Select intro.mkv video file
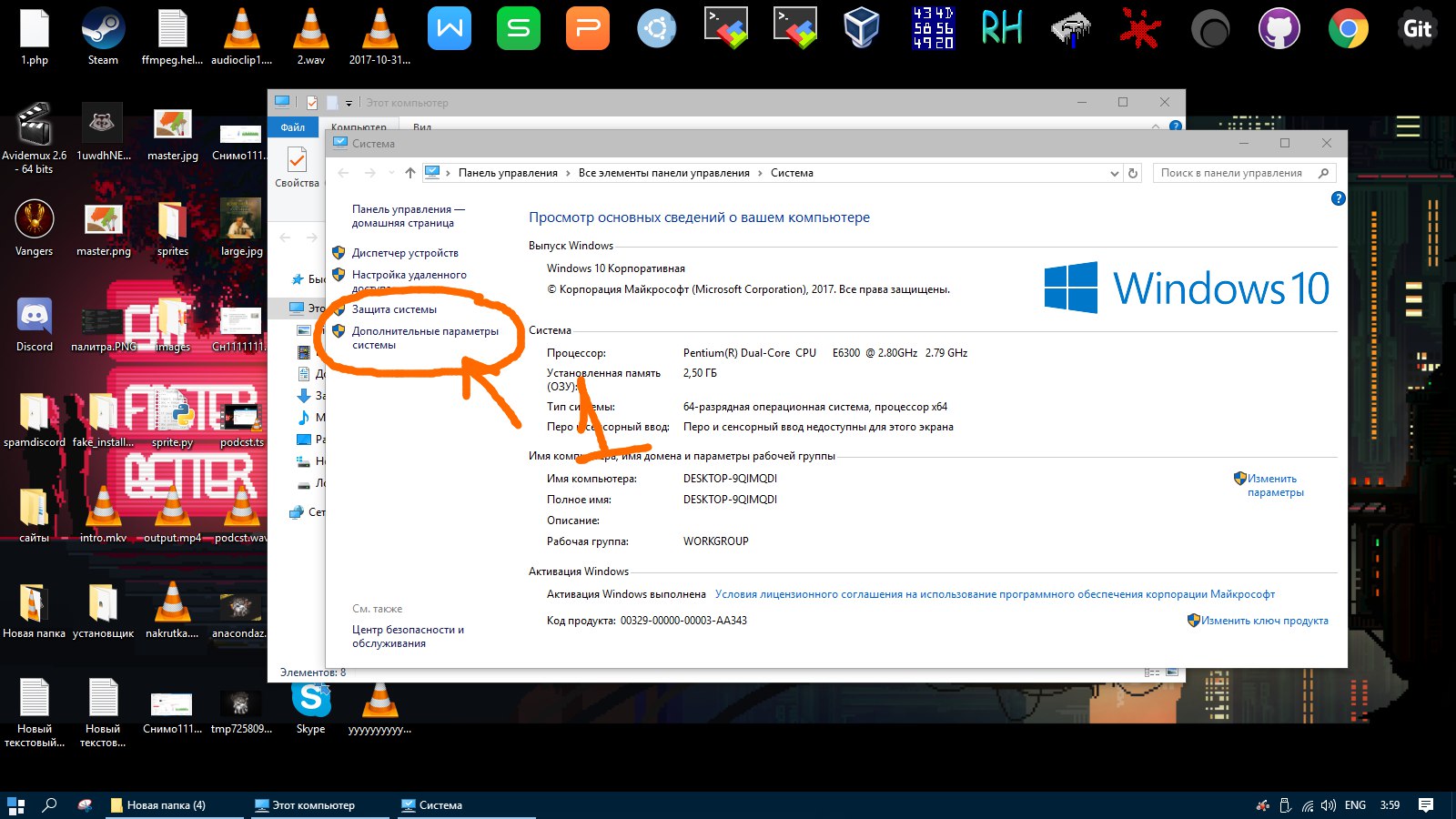This screenshot has height=819, width=1456. pyautogui.click(x=103, y=515)
